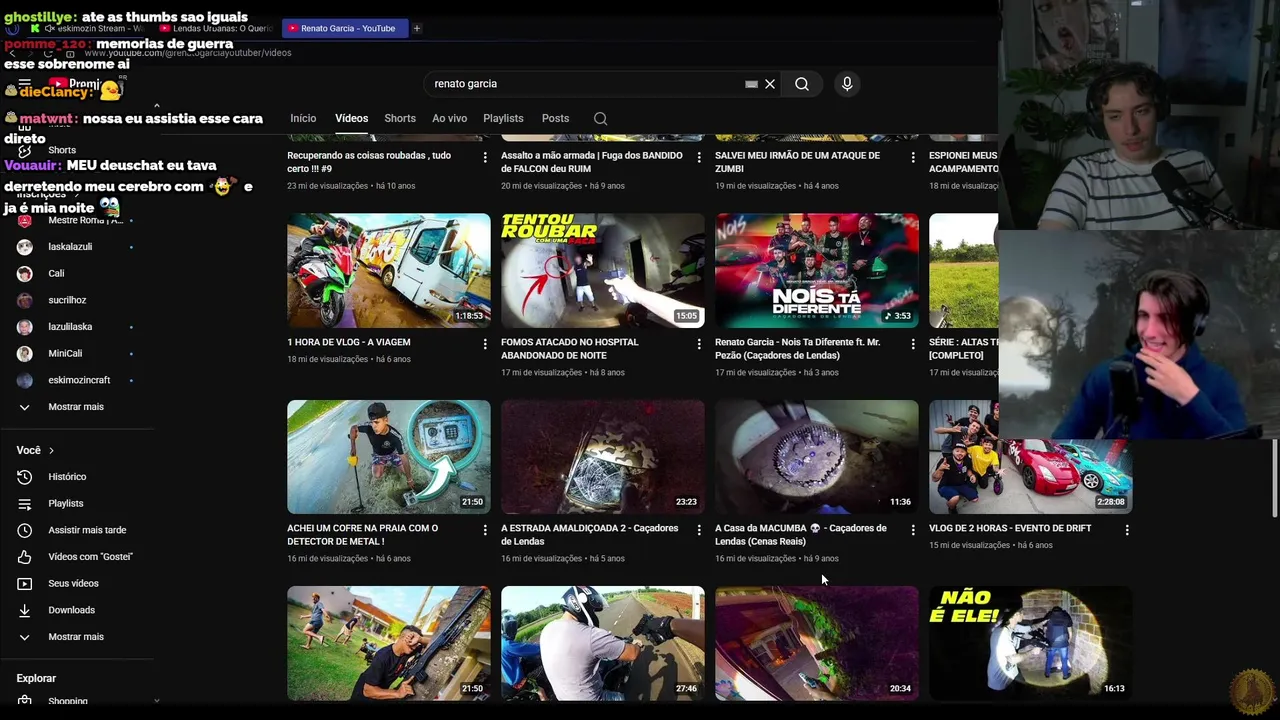Open the metal detector safe video thumbnail
This screenshot has width=1280, height=720.
[389, 457]
